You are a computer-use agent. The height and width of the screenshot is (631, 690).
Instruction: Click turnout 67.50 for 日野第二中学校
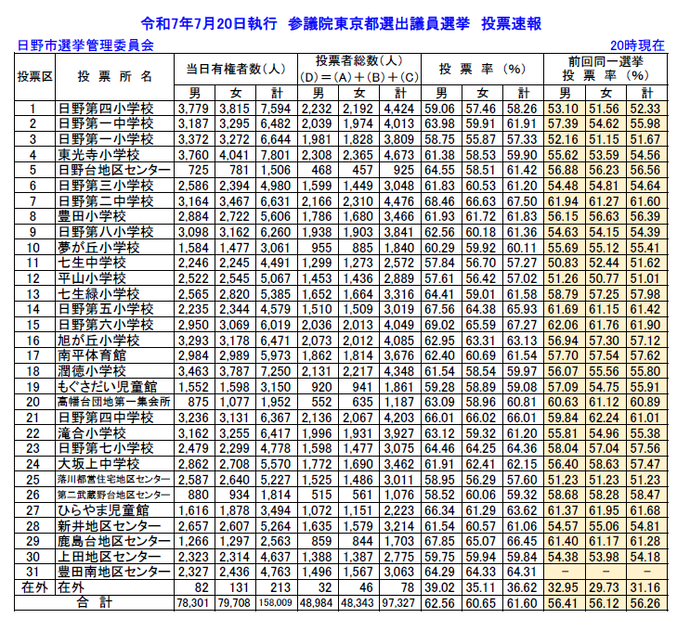522,202
